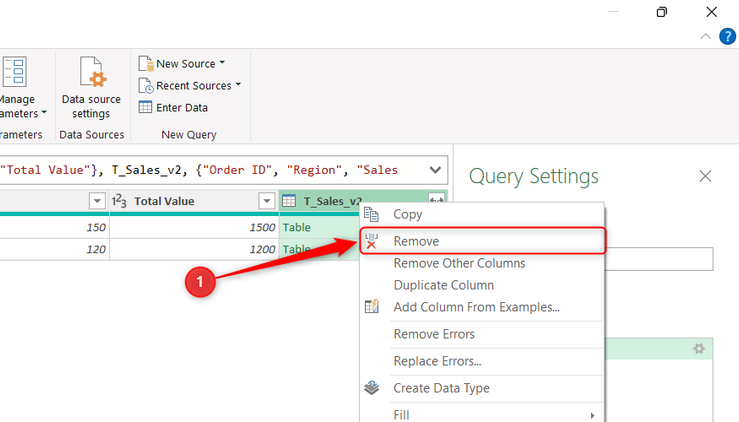Click the New Source icon

pyautogui.click(x=146, y=64)
